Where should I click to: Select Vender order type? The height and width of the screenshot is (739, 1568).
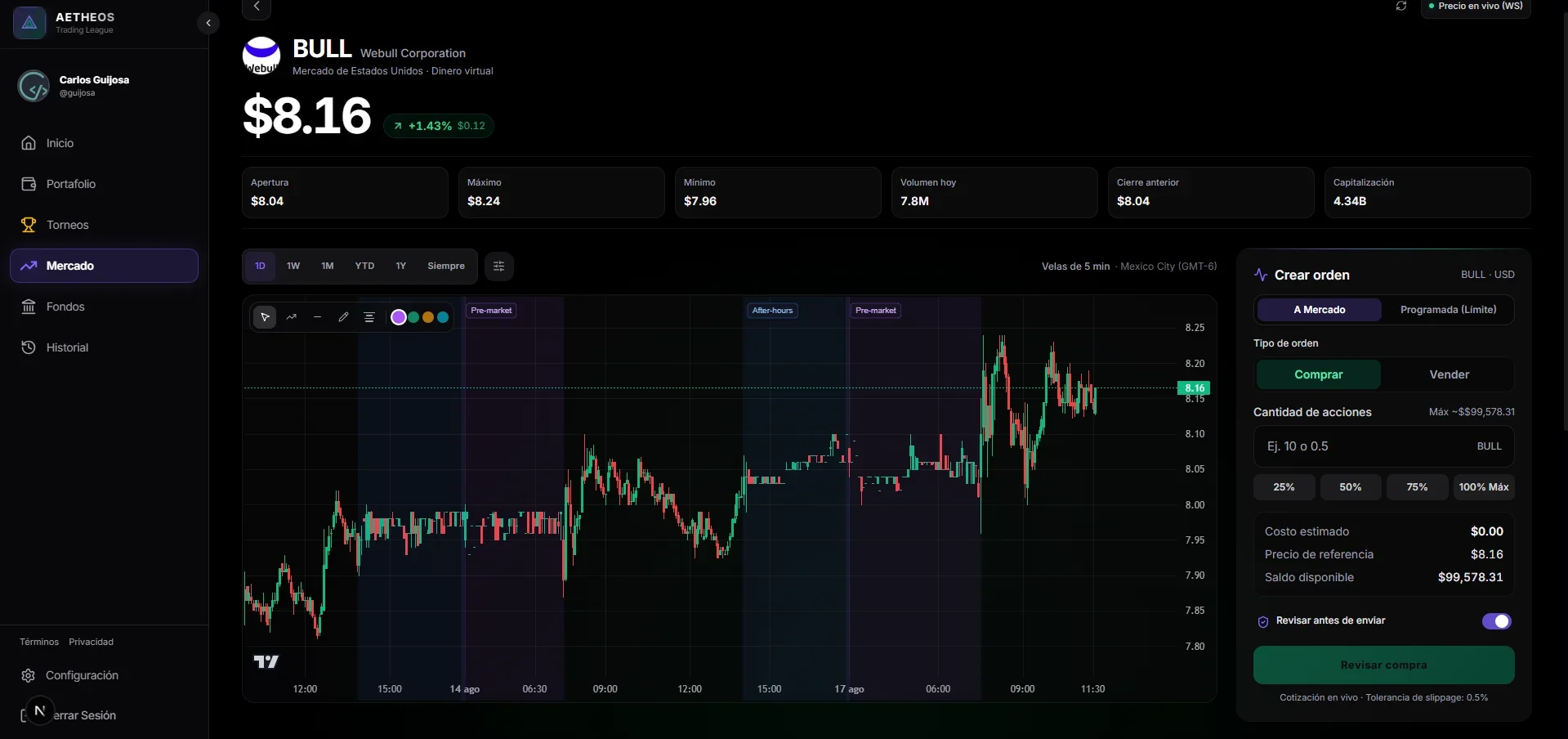[1449, 374]
